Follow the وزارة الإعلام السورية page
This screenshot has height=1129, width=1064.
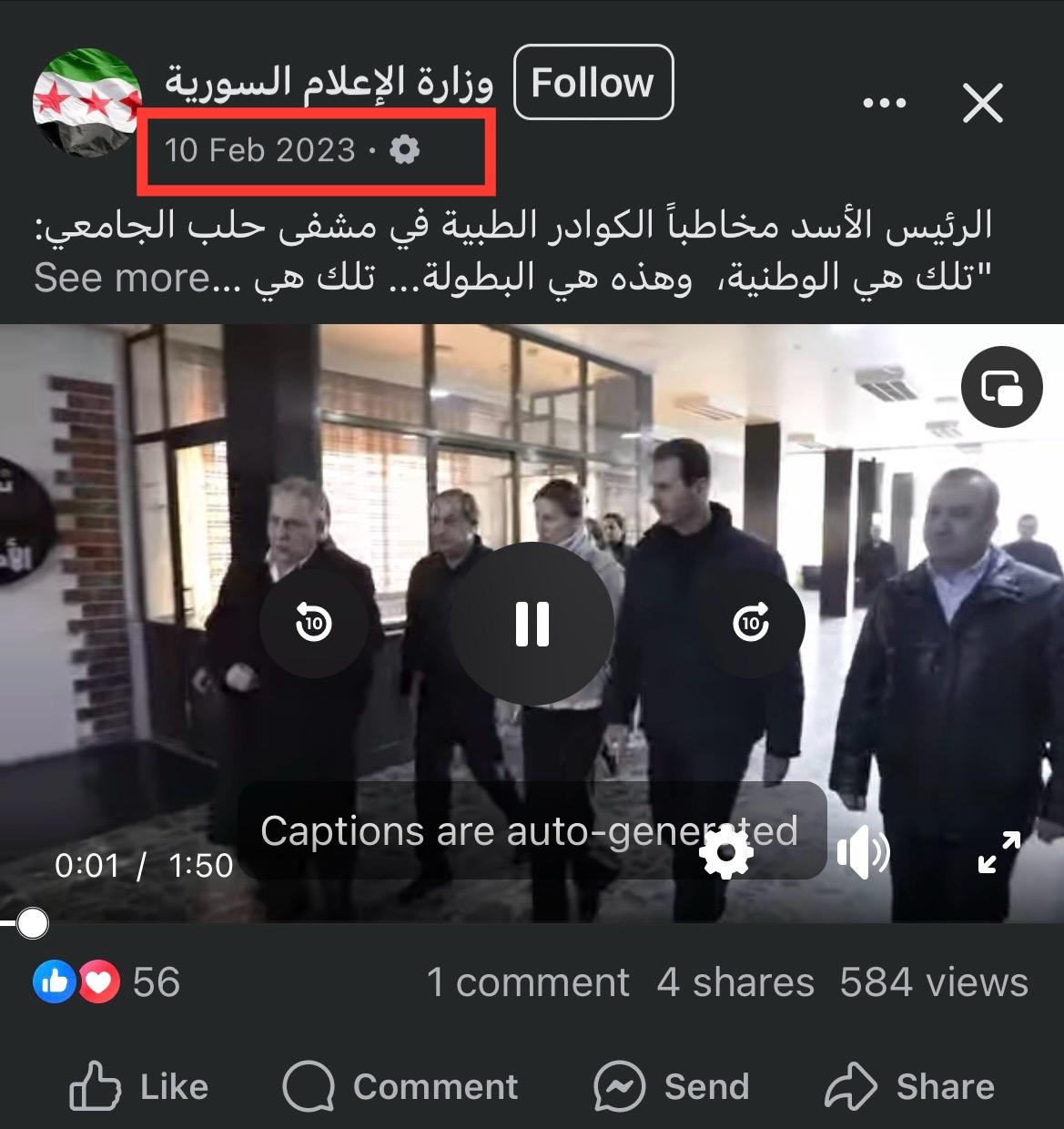coord(593,83)
